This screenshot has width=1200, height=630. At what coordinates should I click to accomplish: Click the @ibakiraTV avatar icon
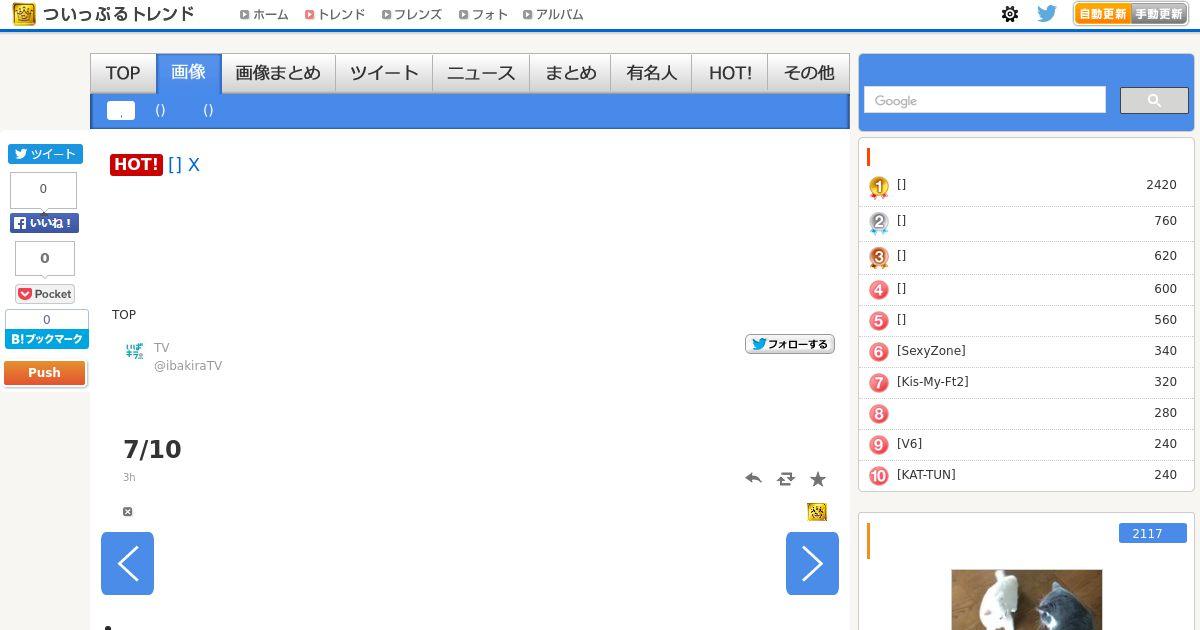coord(134,351)
